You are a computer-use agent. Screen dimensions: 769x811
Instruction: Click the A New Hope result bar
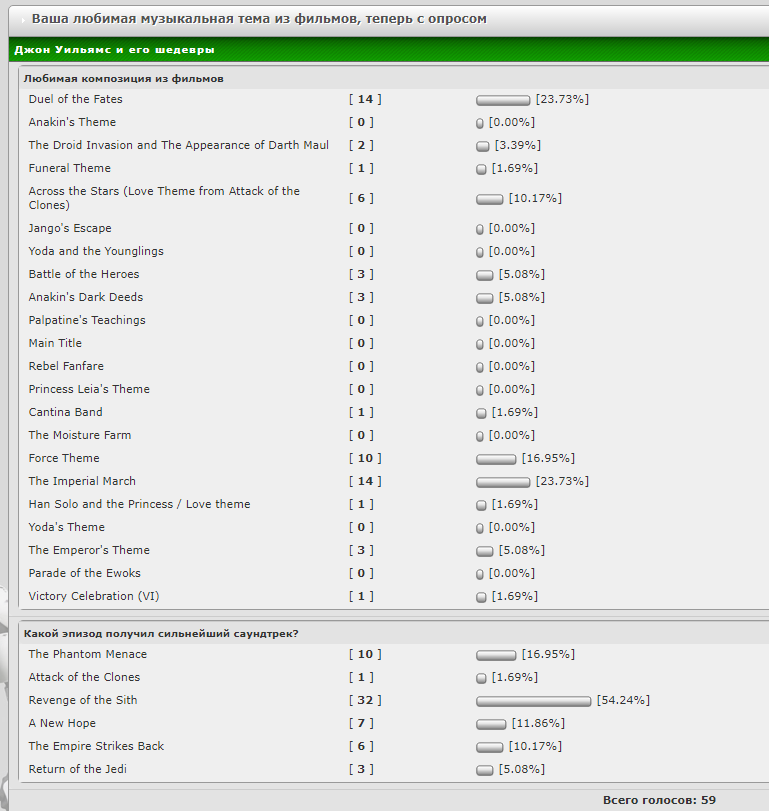click(491, 724)
